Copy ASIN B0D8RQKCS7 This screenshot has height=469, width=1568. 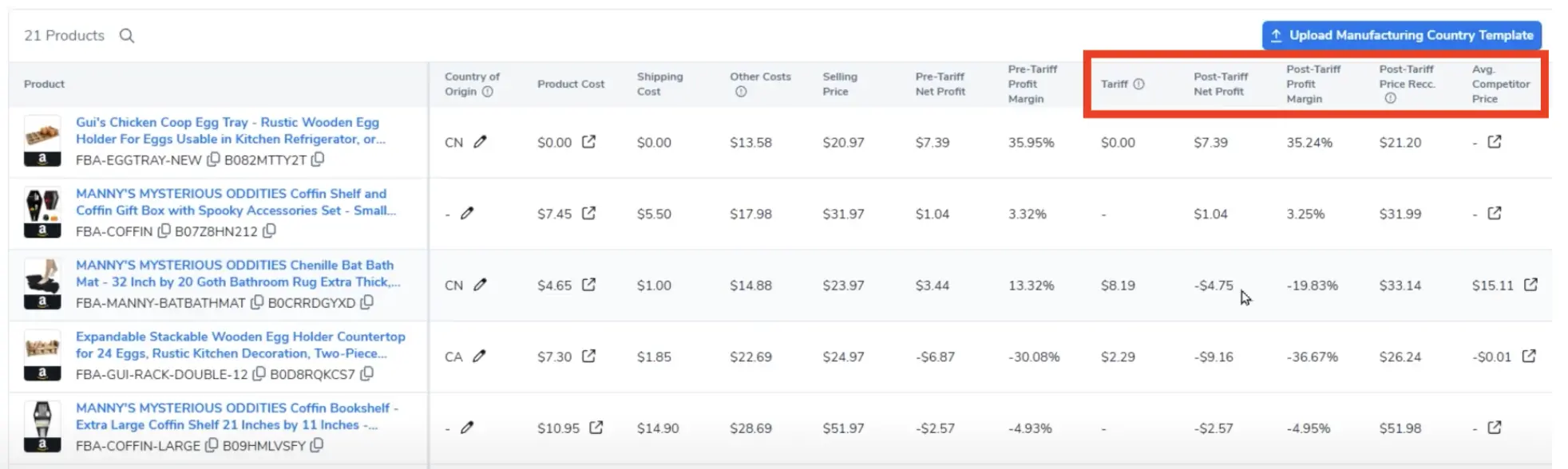[x=366, y=374]
